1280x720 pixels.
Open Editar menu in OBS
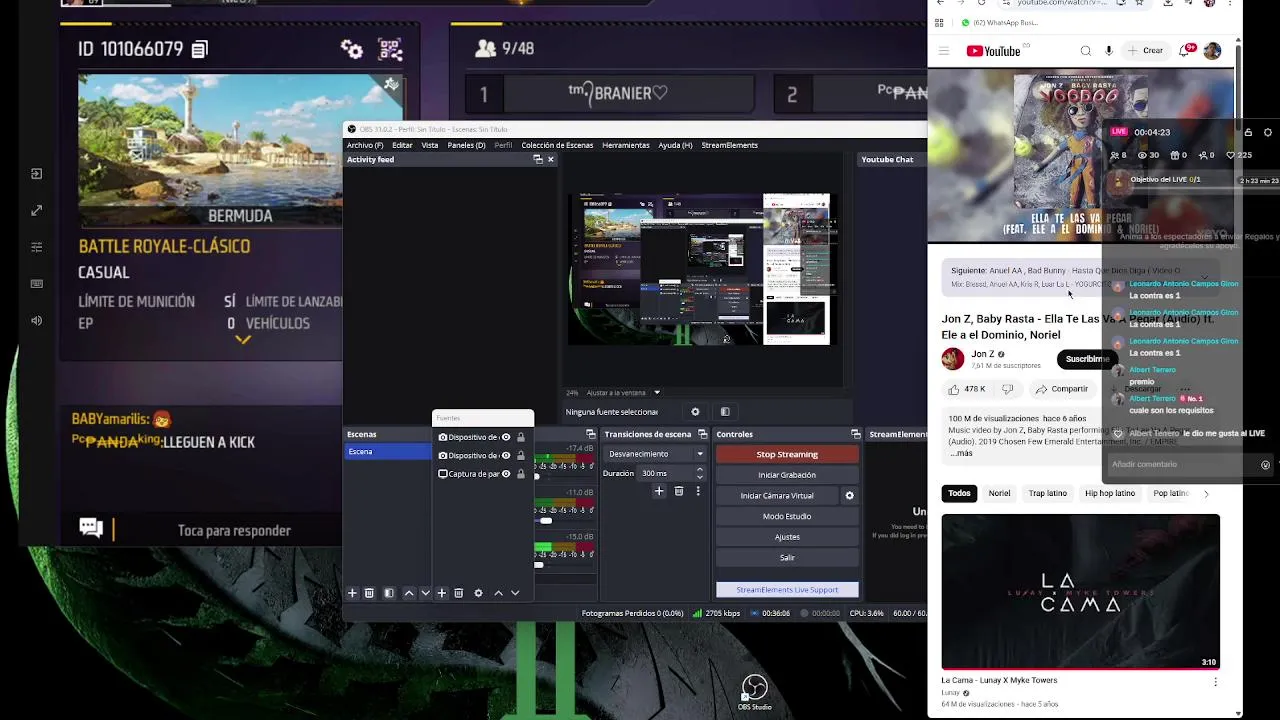[402, 145]
